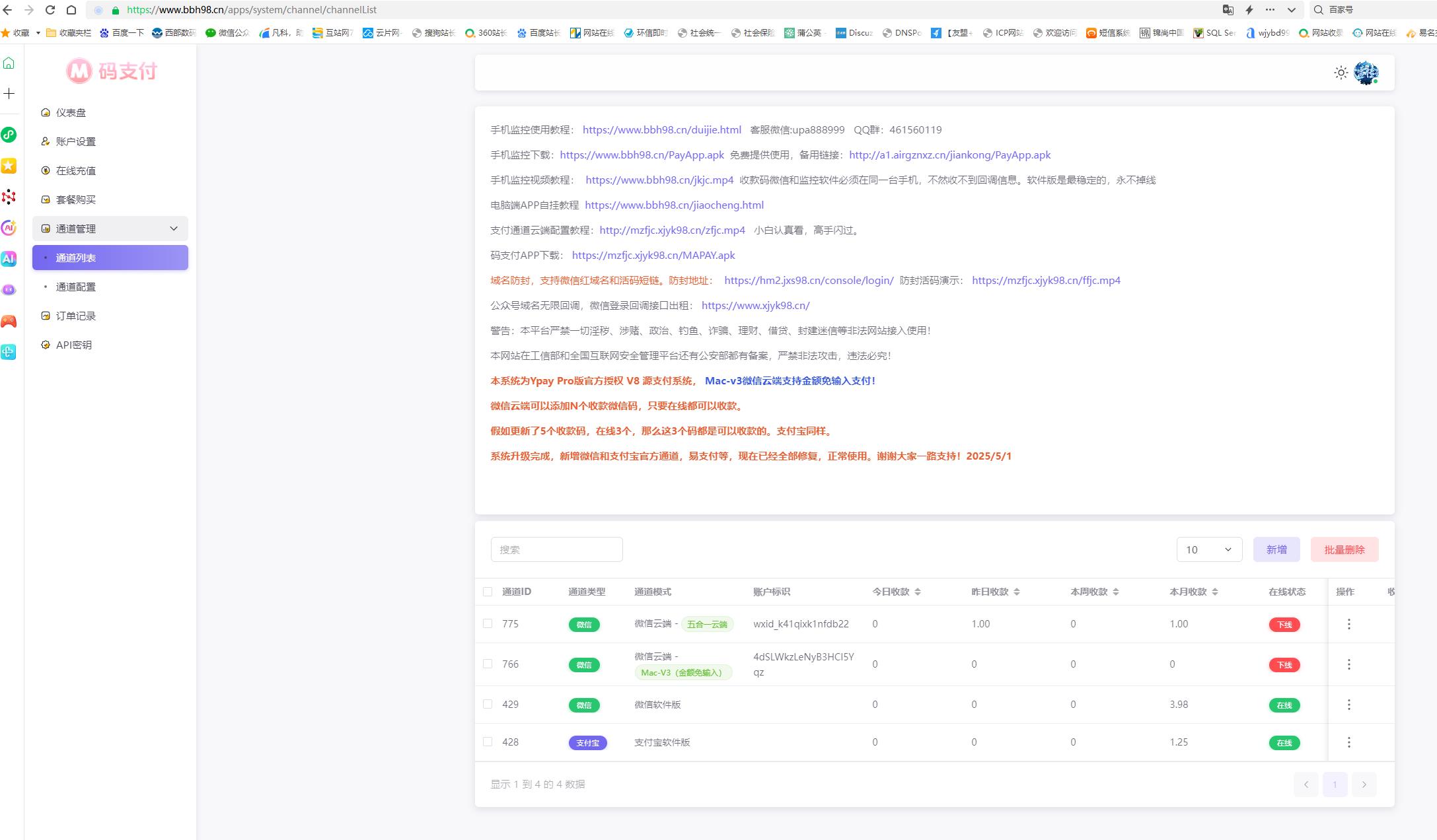The image size is (1437, 840).
Task: Open three-dot menu for channel 428
Action: pyautogui.click(x=1348, y=742)
